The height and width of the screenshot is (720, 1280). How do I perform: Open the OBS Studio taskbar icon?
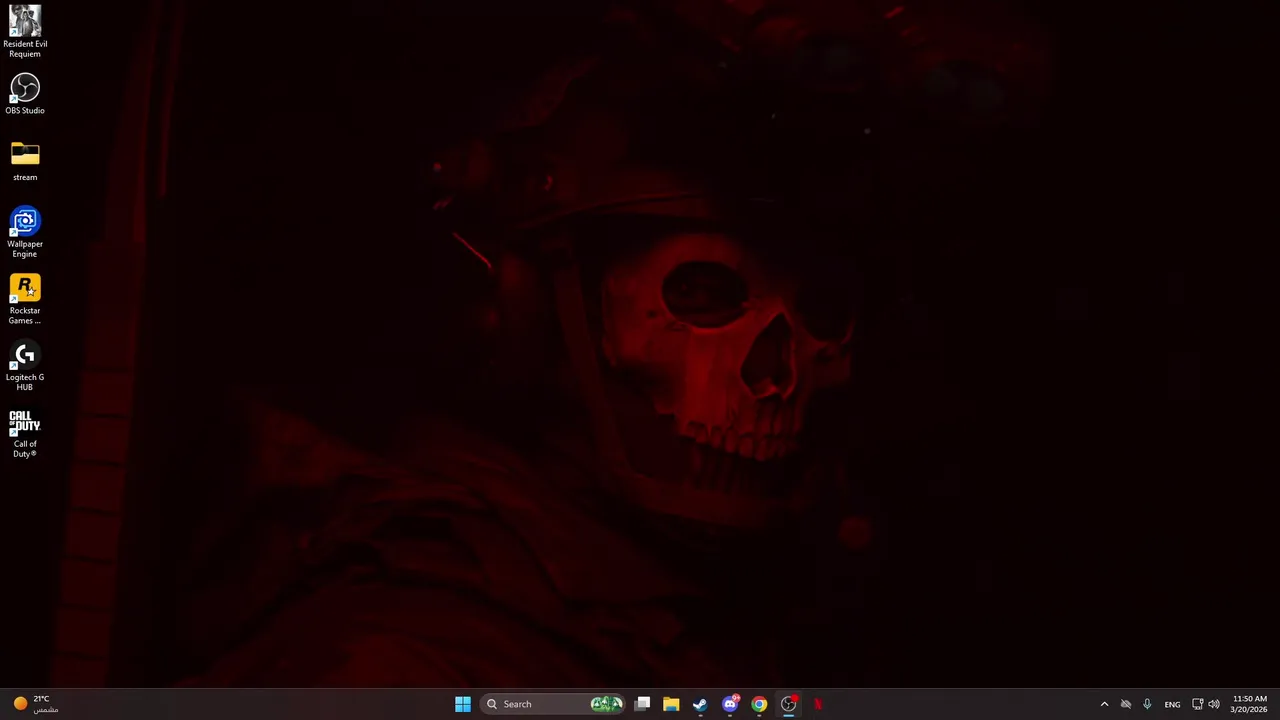(789, 704)
